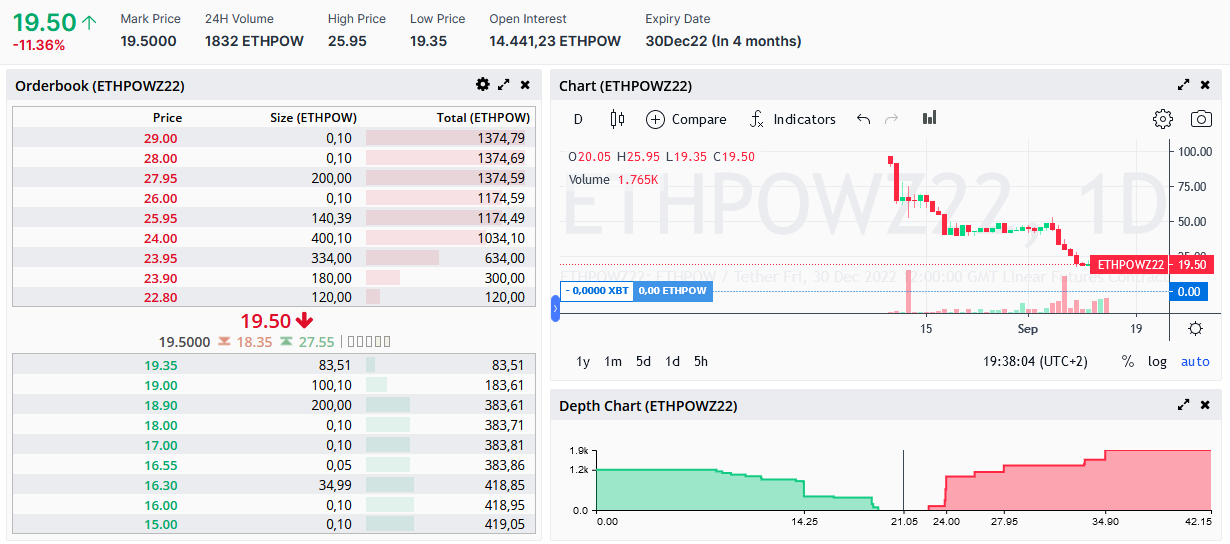The image size is (1230, 544).
Task: Open the candlestick chart style selector
Action: (x=617, y=119)
